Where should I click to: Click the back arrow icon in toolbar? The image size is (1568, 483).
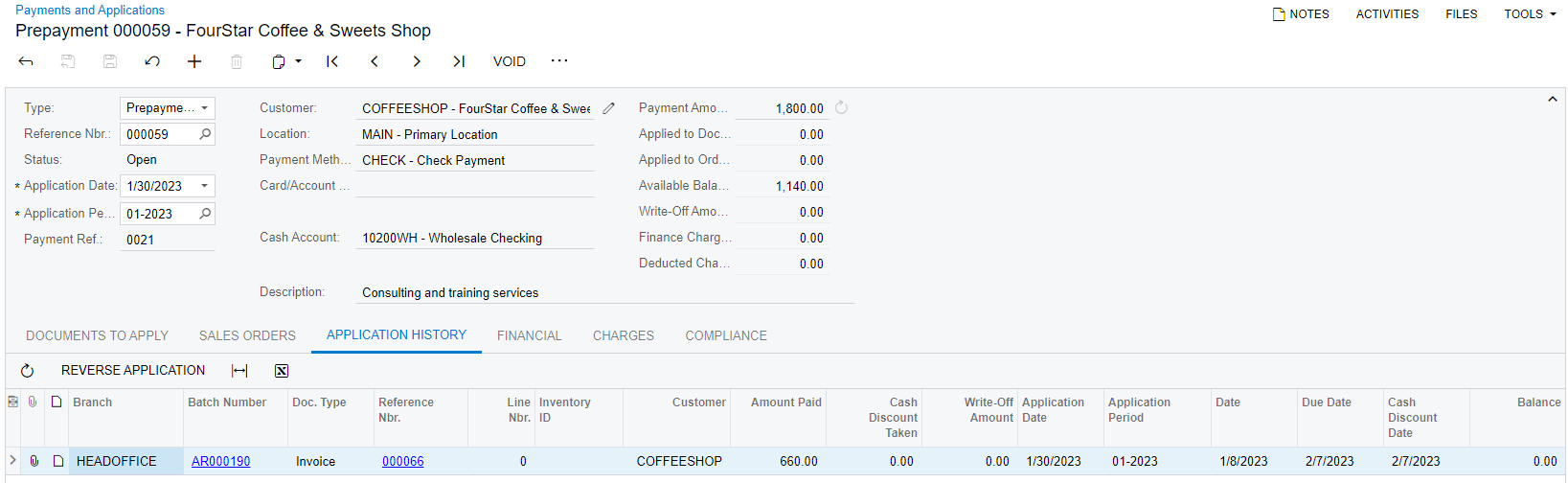[x=26, y=61]
